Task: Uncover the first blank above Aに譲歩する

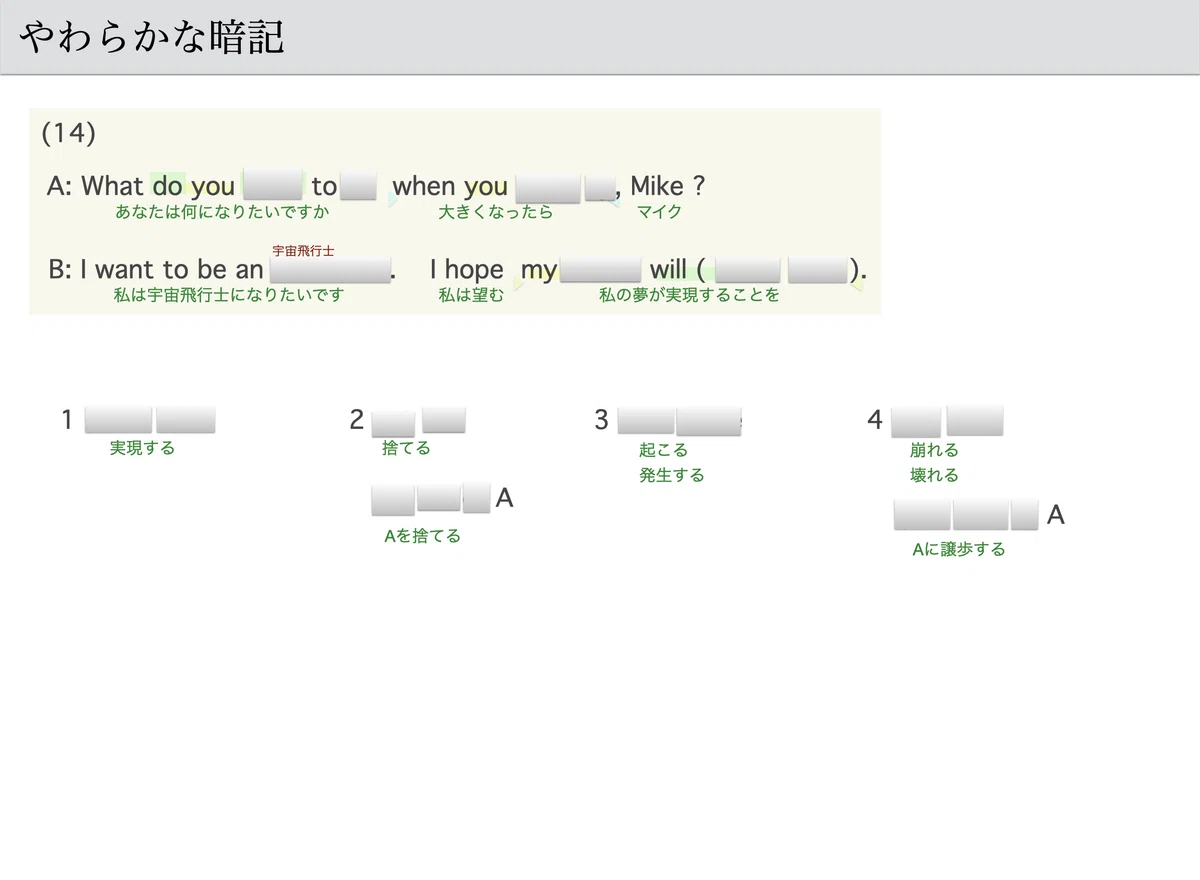Action: tap(922, 515)
